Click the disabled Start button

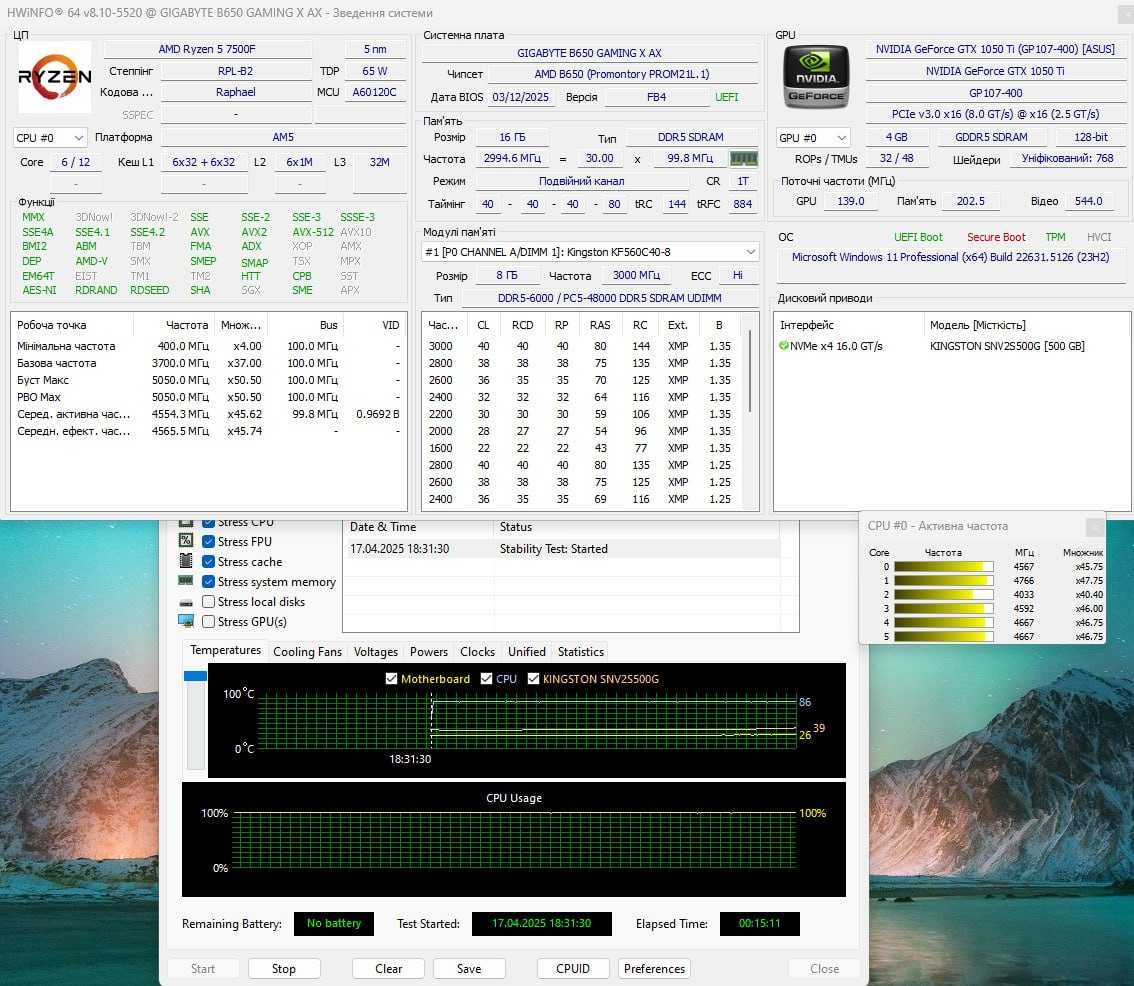tap(202, 969)
